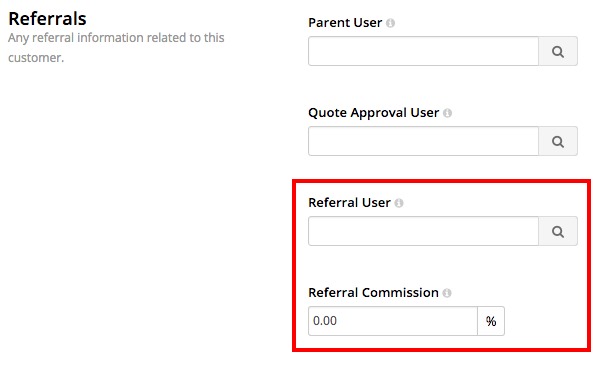Viewport: 598px width, 366px height.
Task: Click info icon beside Quote Approval User
Action: coord(447,113)
